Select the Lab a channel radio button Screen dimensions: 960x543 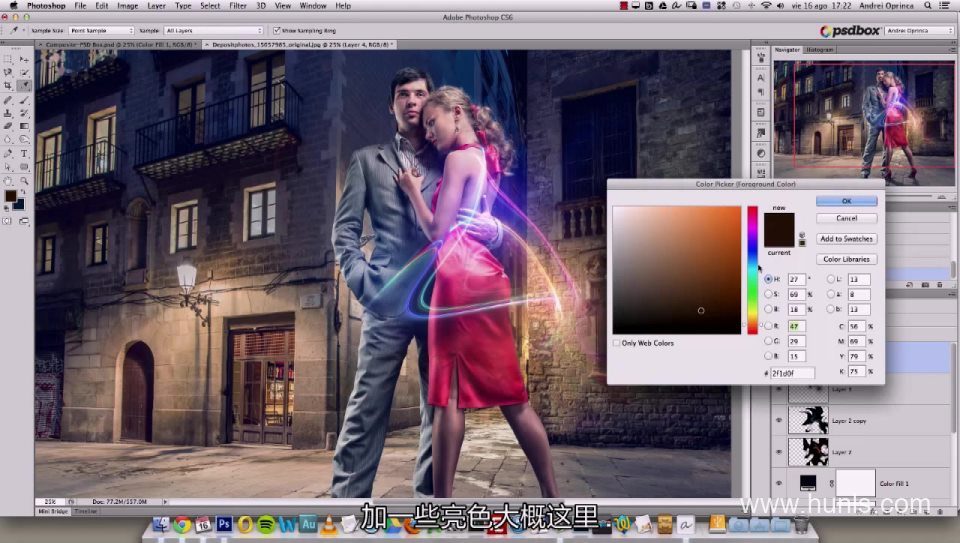coord(831,294)
